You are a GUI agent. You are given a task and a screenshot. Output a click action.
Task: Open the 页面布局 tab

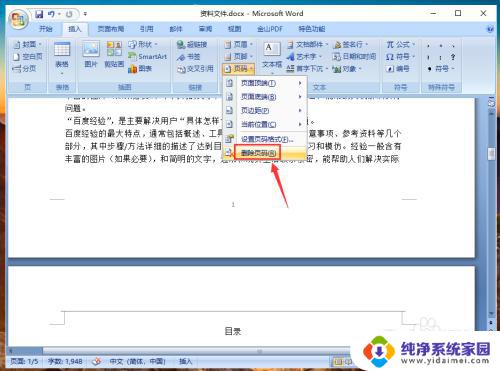click(111, 29)
